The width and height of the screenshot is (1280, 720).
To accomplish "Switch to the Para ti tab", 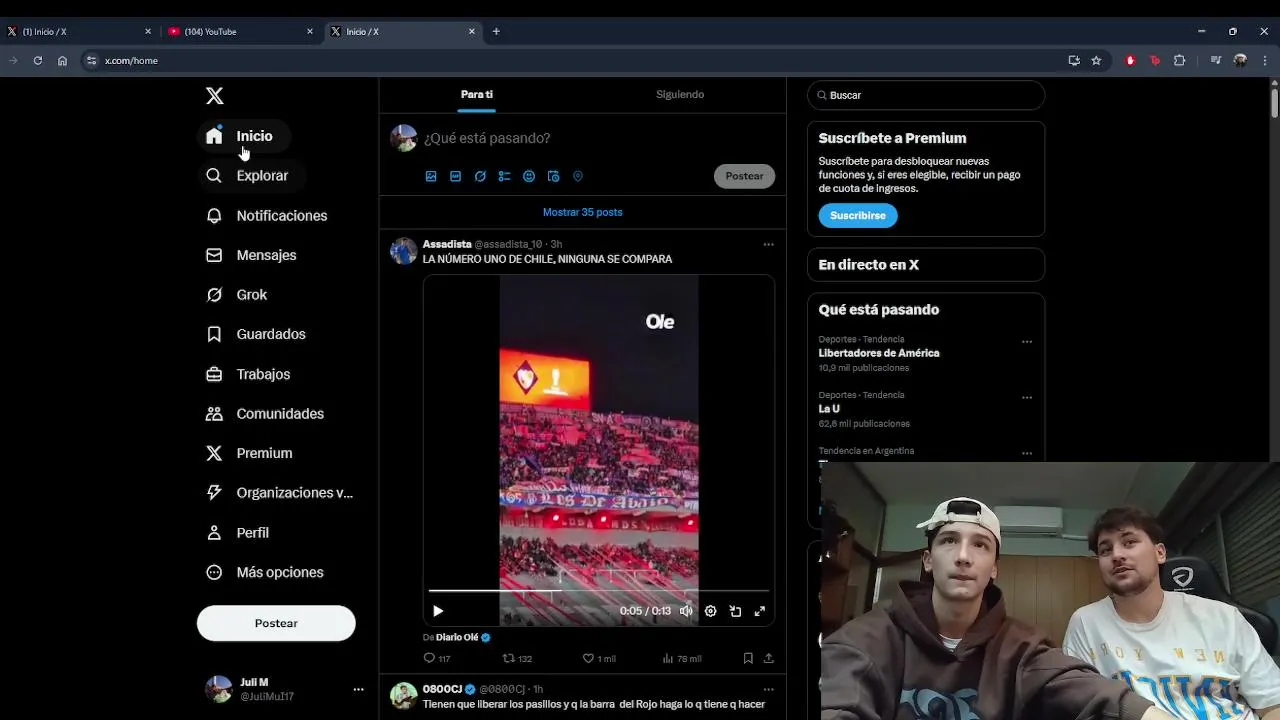I will 477,94.
